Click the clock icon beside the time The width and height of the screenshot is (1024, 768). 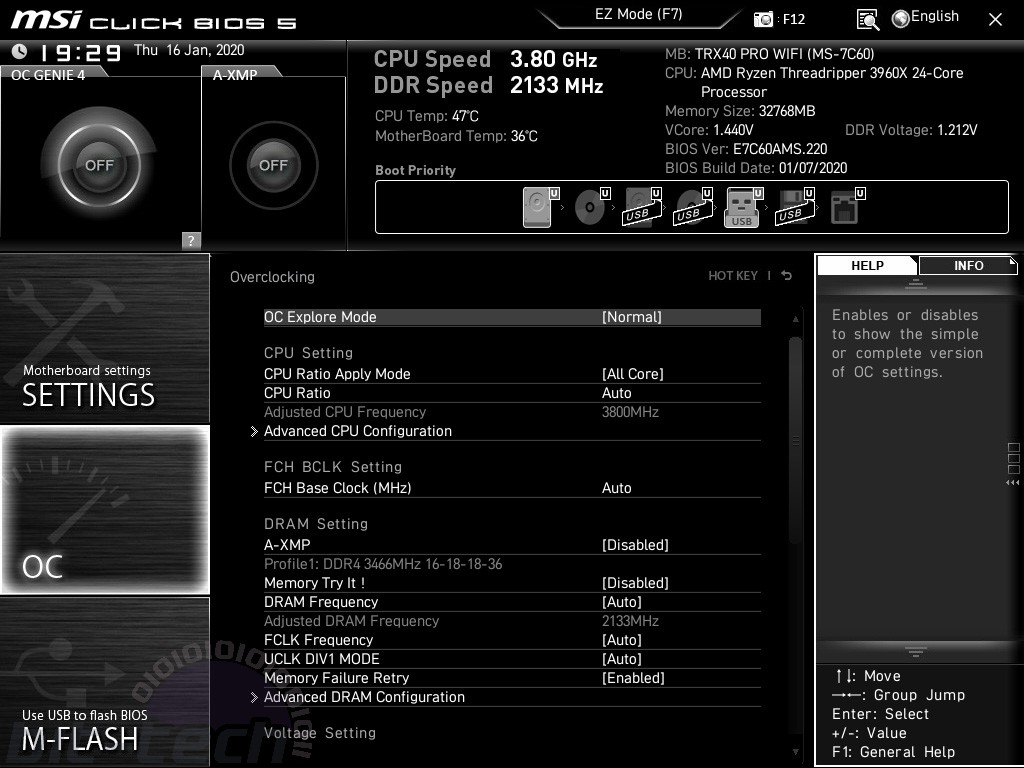click(20, 51)
